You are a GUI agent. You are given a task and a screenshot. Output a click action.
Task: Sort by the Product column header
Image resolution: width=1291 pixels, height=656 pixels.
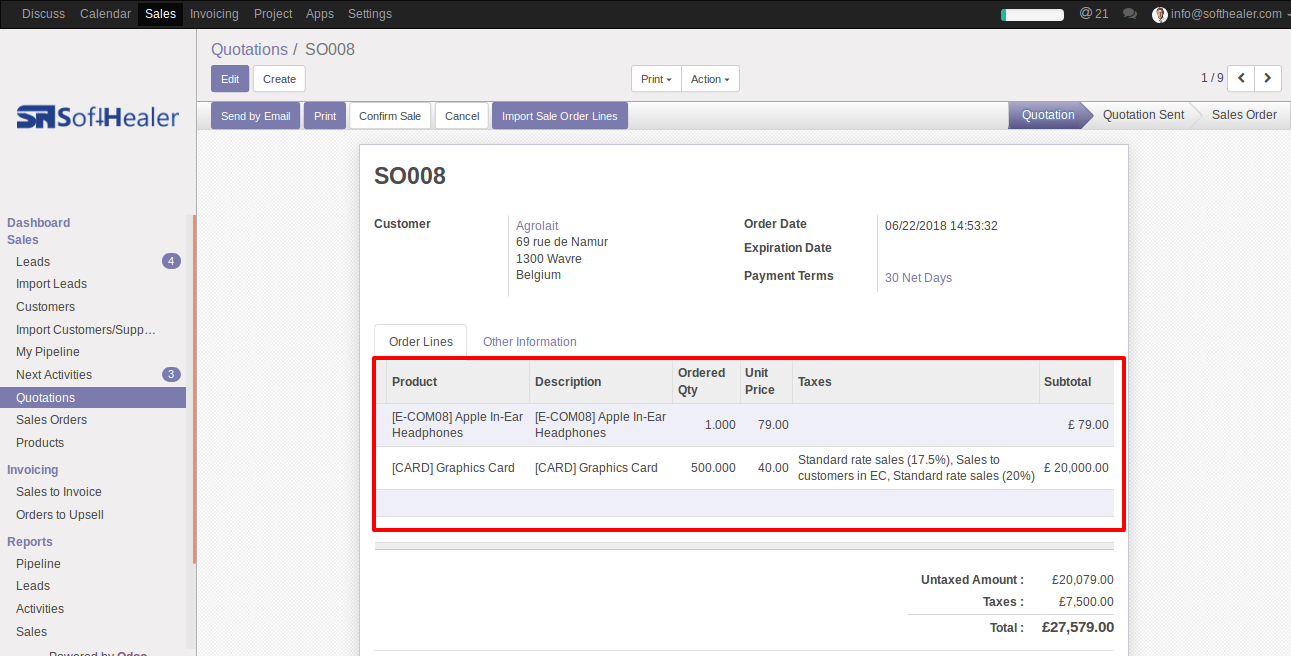pos(458,382)
